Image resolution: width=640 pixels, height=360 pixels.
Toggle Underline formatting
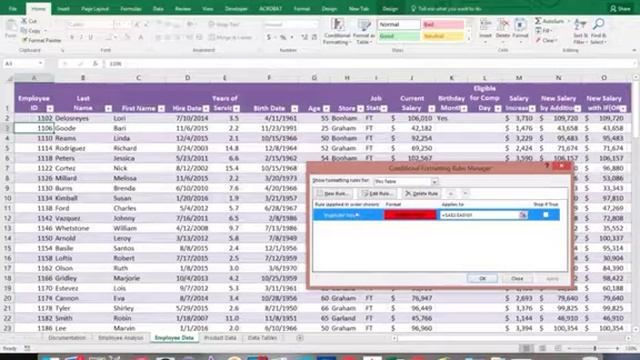[x=91, y=37]
